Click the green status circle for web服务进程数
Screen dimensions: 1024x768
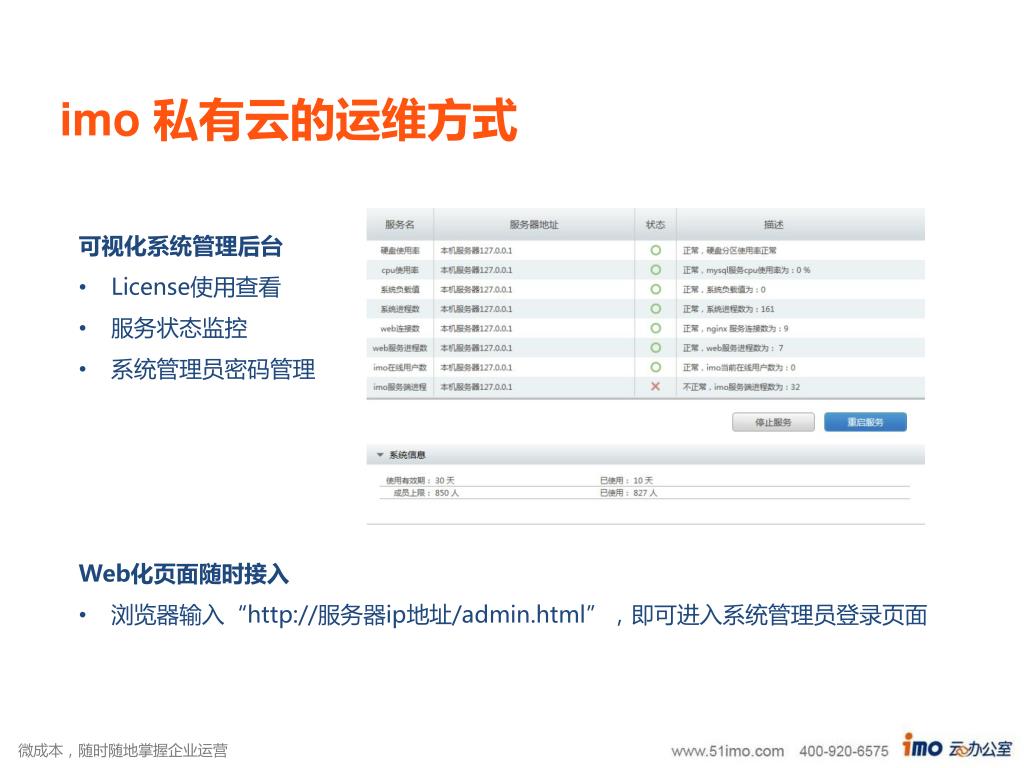(655, 348)
